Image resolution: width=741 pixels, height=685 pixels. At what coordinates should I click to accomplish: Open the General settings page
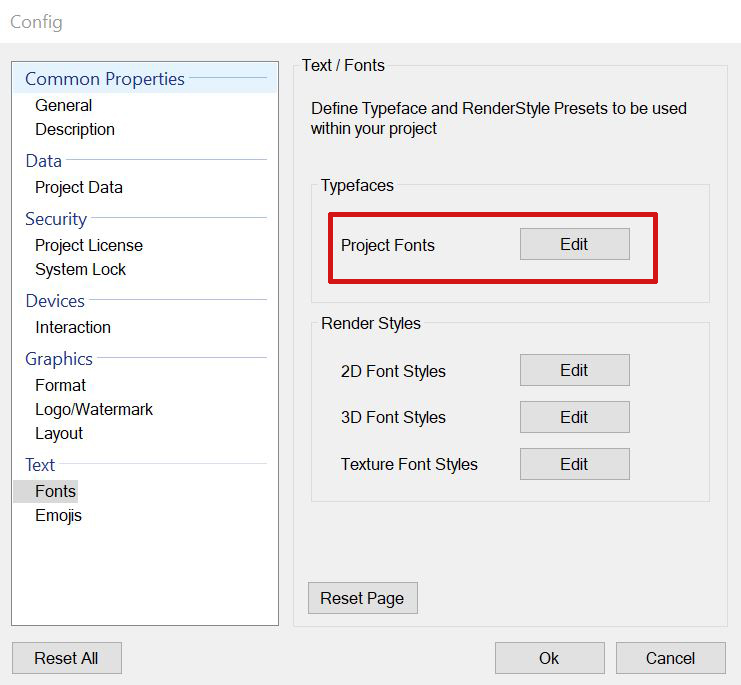pyautogui.click(x=63, y=105)
